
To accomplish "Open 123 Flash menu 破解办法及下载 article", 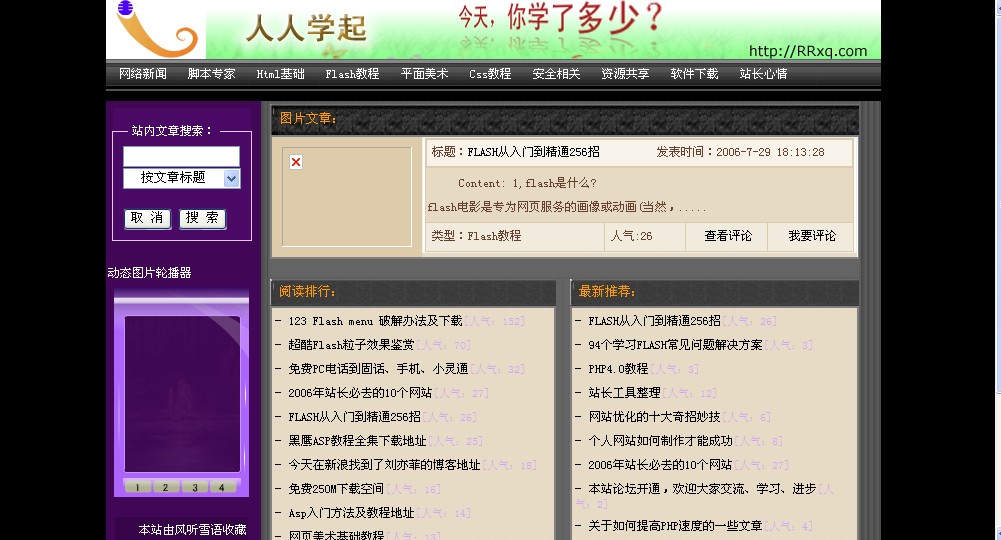I will 375,321.
